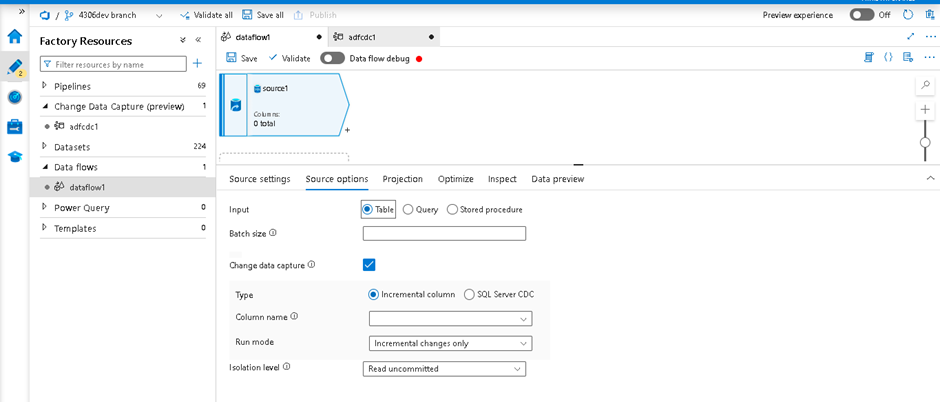The image size is (940, 402).
Task: Click Batch size info icon
Action: pyautogui.click(x=273, y=232)
